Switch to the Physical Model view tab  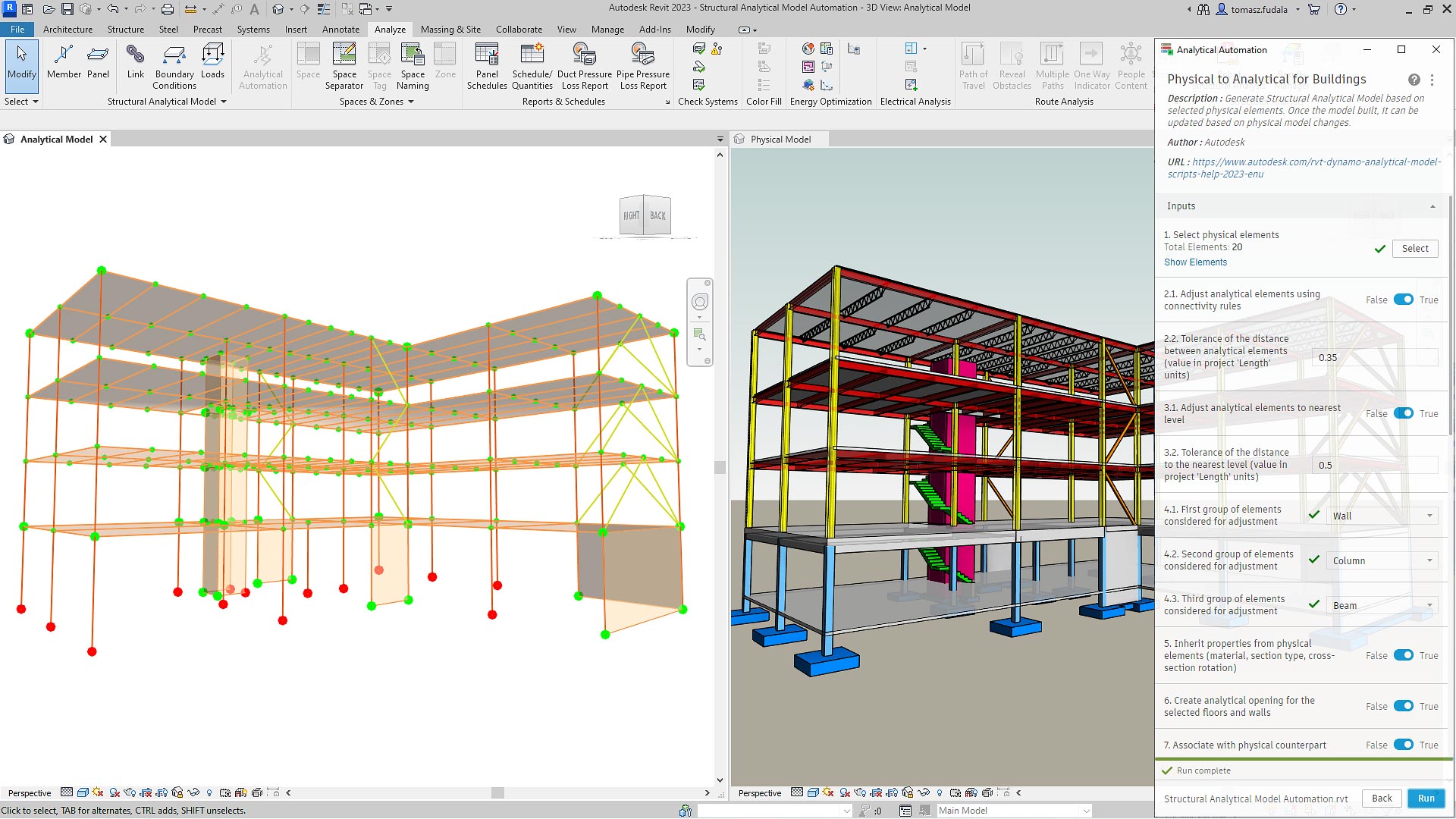pos(780,140)
